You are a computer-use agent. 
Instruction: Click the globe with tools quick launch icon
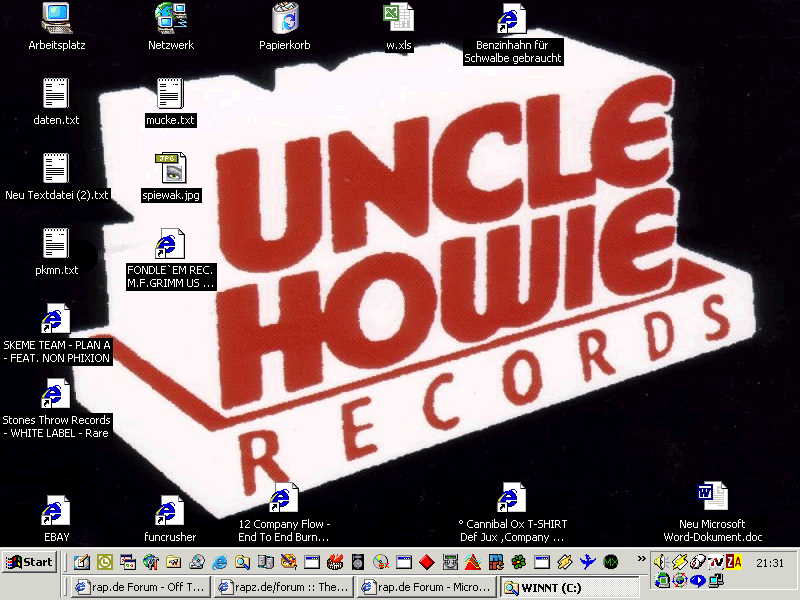151,562
